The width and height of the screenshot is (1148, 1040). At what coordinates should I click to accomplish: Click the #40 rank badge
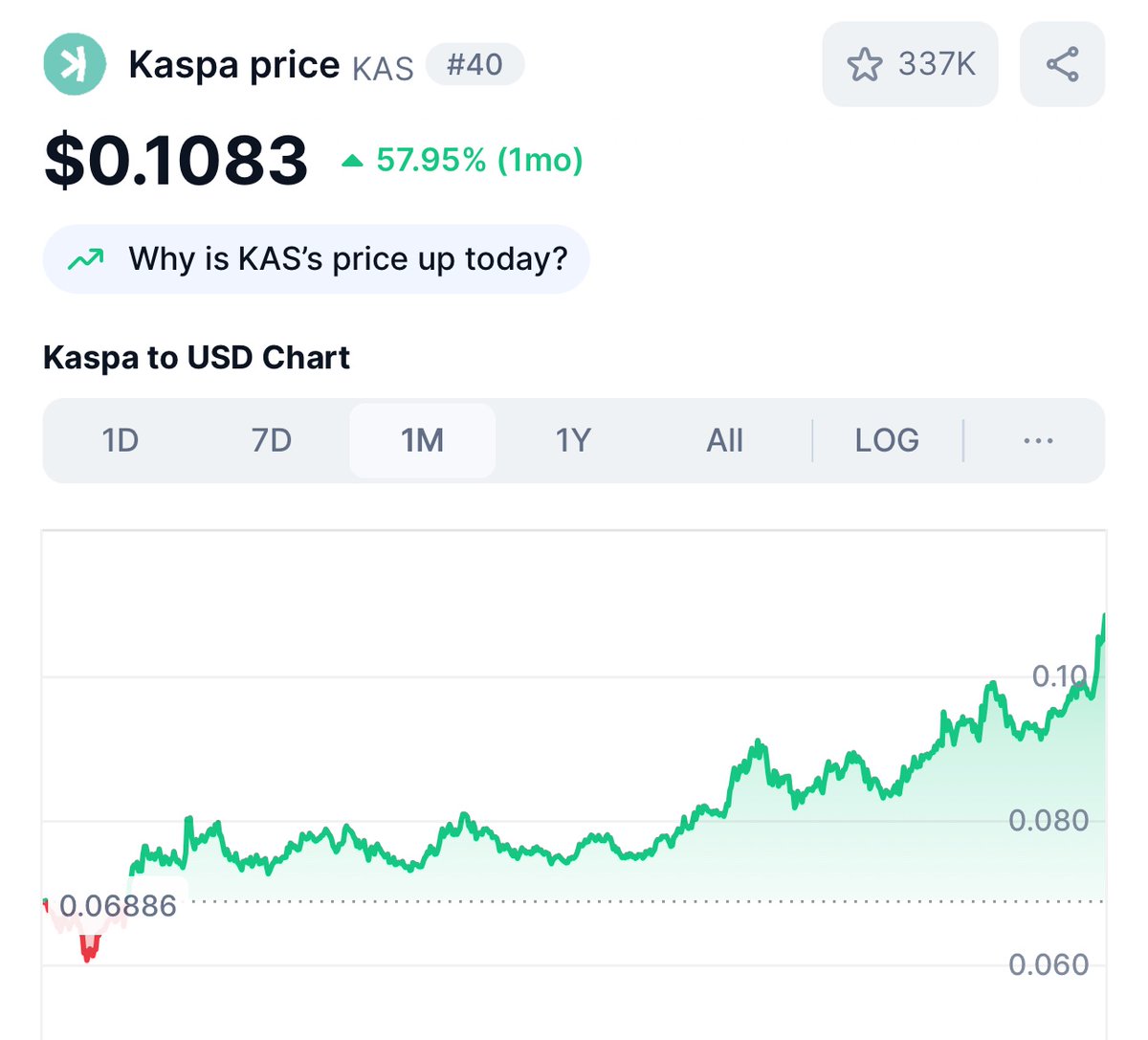pos(475,65)
